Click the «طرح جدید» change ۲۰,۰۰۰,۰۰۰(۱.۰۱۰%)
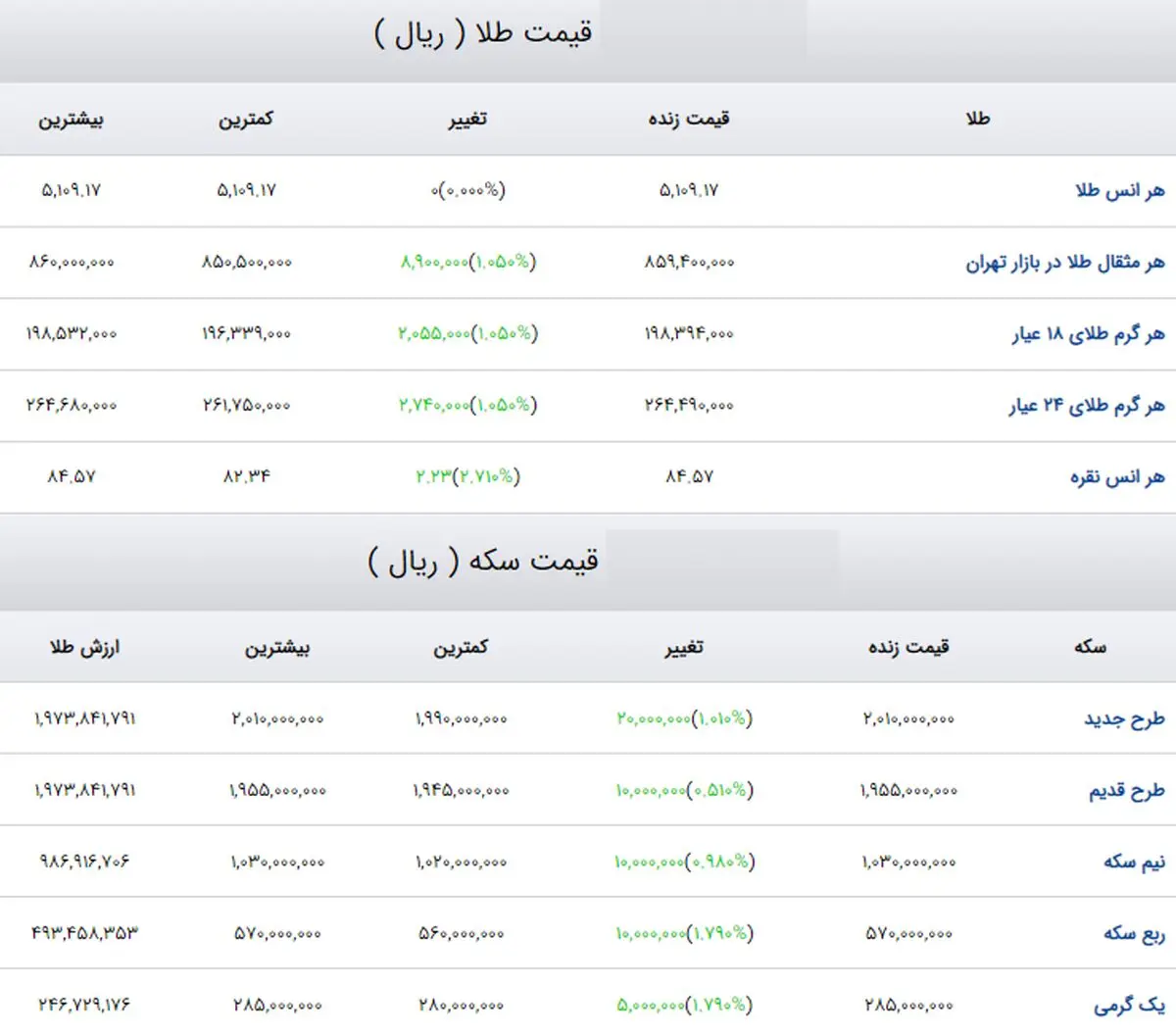 (x=684, y=718)
